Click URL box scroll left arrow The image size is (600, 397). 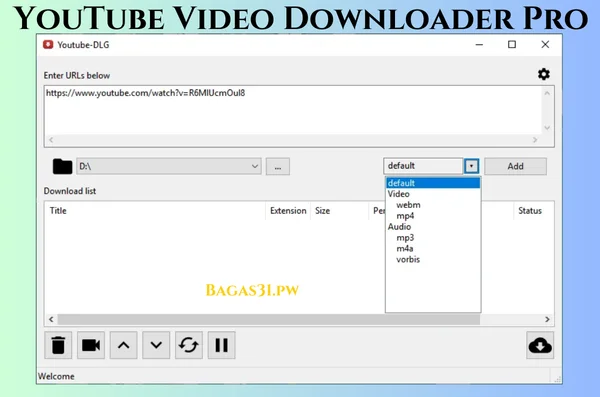pyautogui.click(x=51, y=140)
